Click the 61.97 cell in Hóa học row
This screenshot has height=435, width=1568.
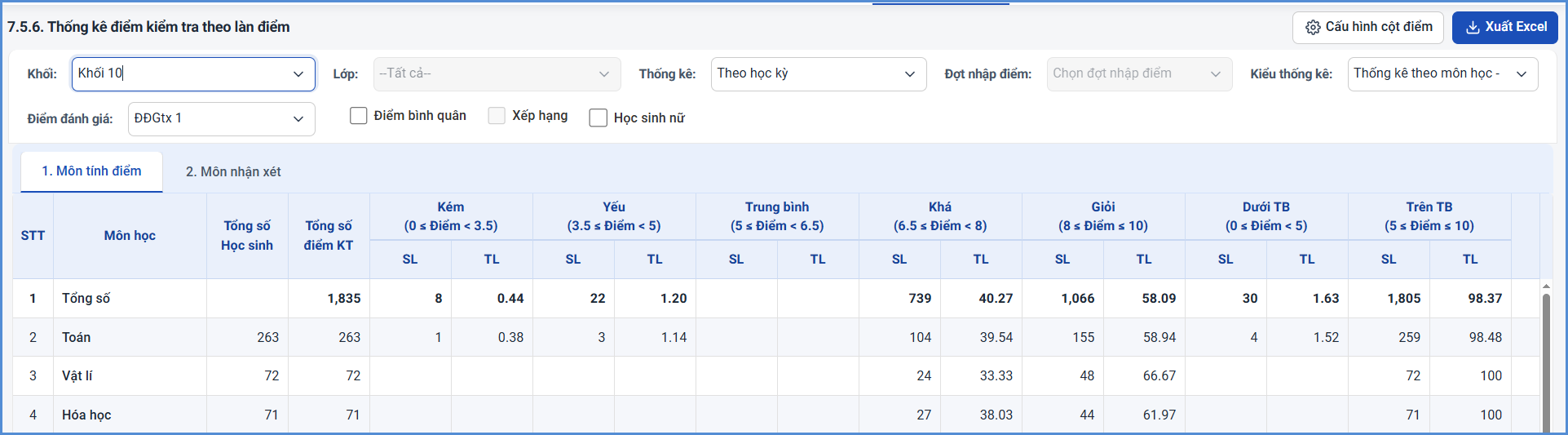[x=1144, y=415]
